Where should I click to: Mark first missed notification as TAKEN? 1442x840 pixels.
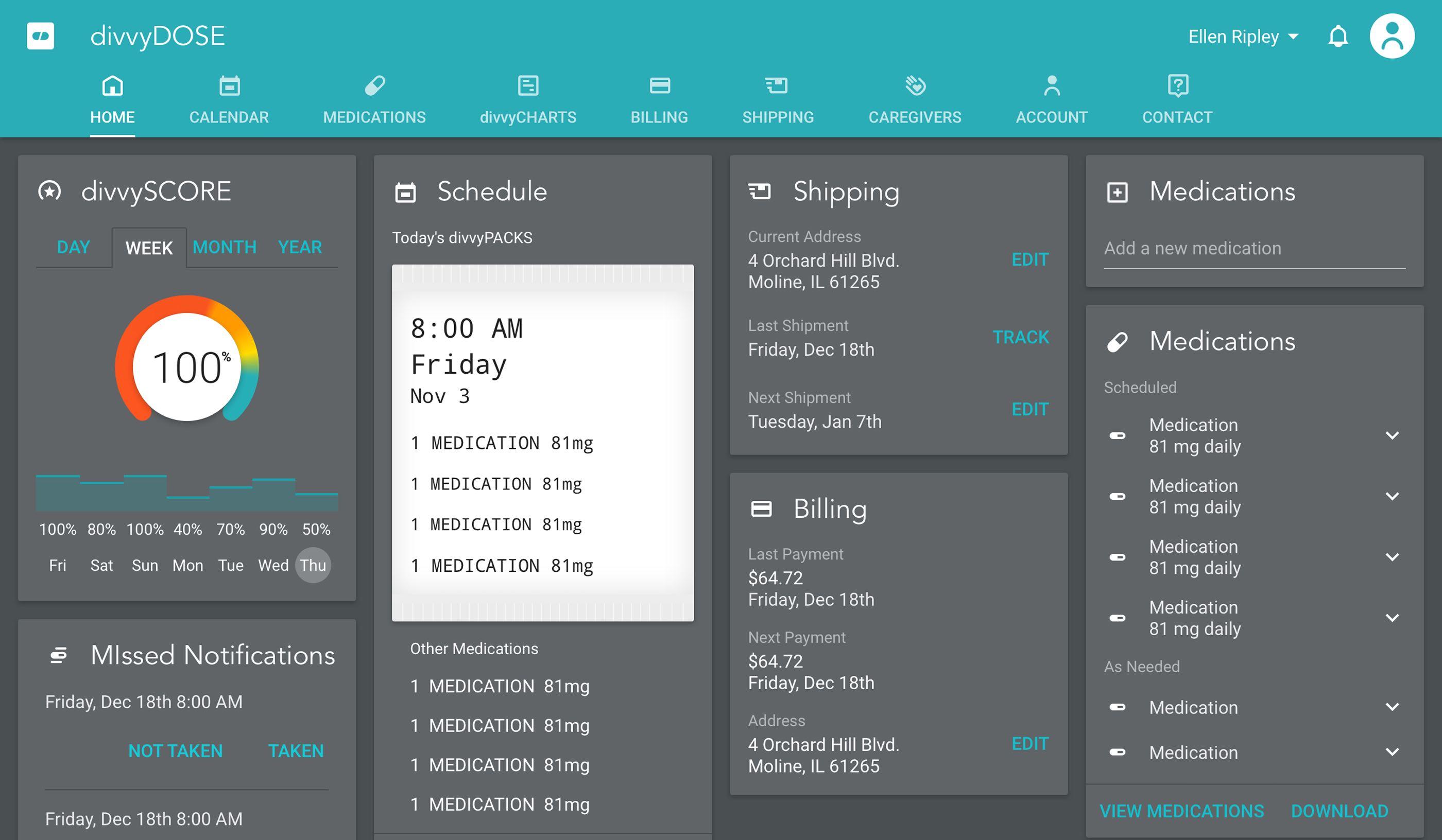point(296,751)
